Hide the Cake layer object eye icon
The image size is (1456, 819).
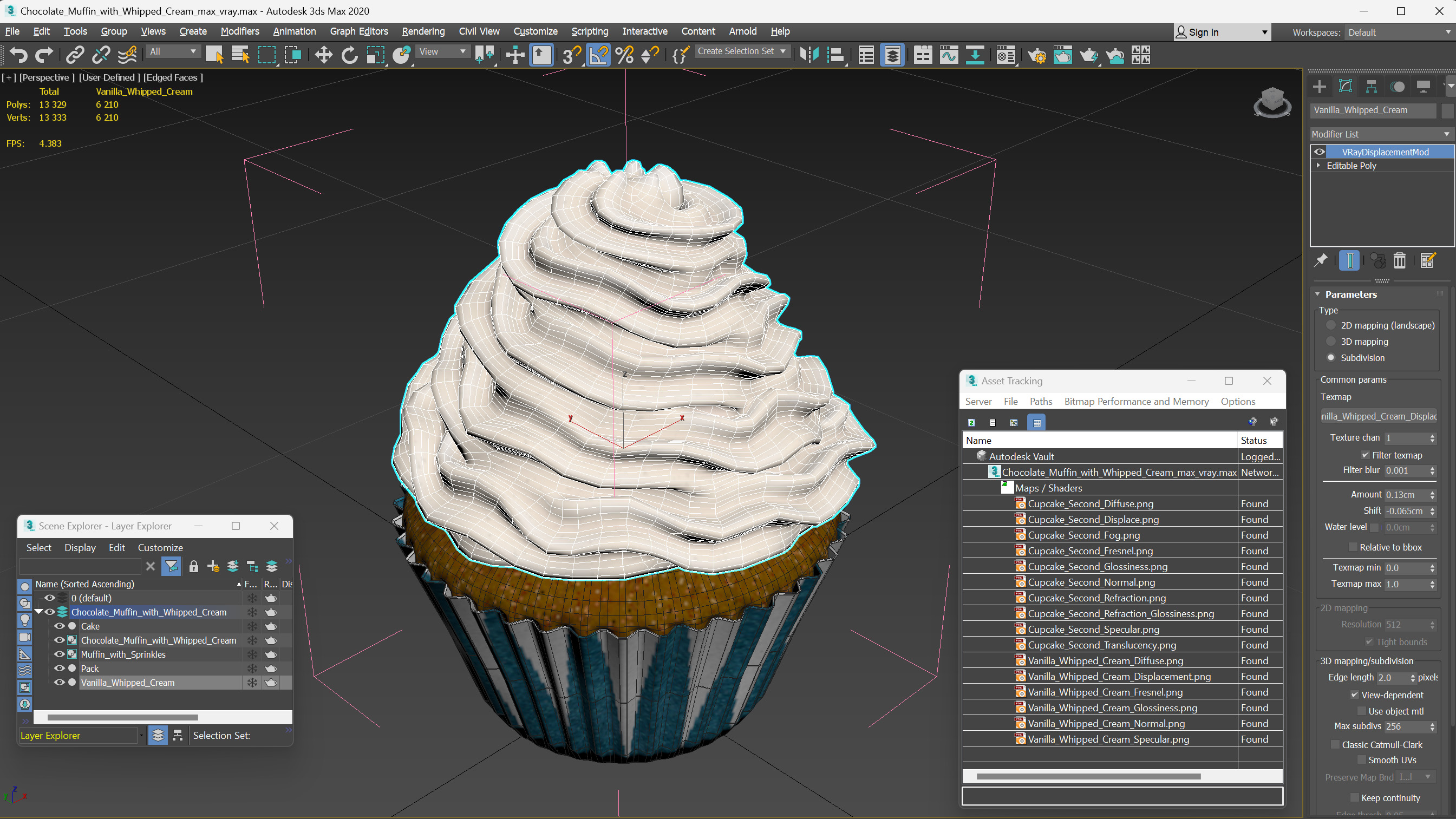(x=59, y=626)
